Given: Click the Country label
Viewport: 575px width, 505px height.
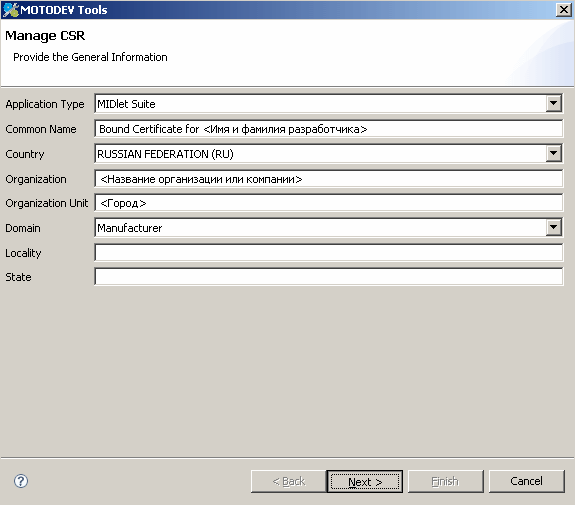Looking at the screenshot, I should pos(25,154).
